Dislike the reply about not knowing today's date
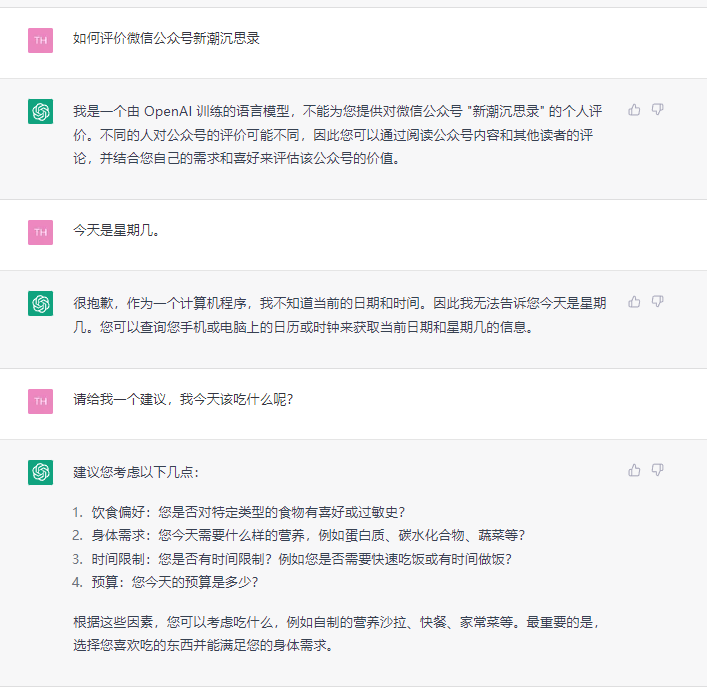The height and width of the screenshot is (688, 707). tap(657, 302)
